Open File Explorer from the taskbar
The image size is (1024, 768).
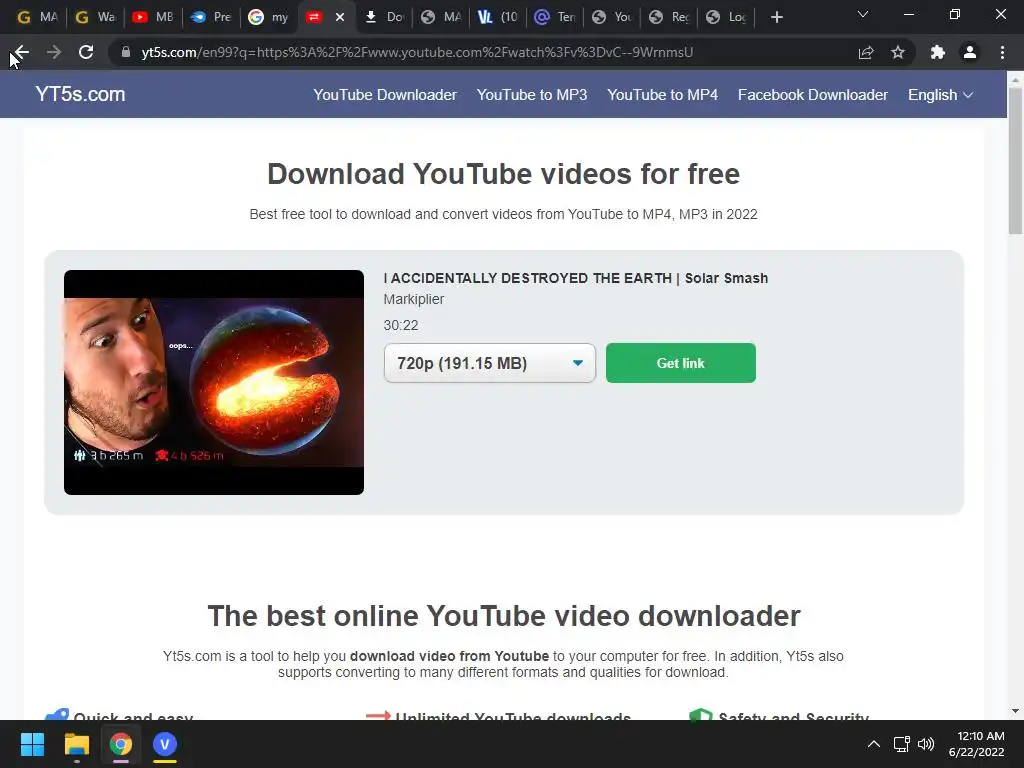tap(76, 744)
